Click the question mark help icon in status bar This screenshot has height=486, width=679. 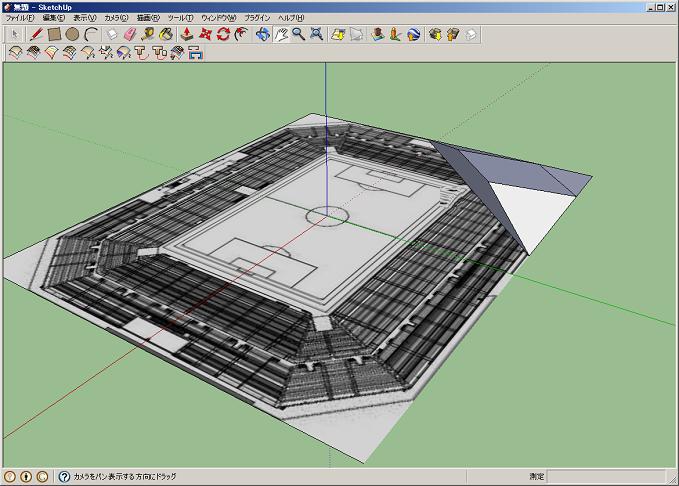(x=64, y=477)
